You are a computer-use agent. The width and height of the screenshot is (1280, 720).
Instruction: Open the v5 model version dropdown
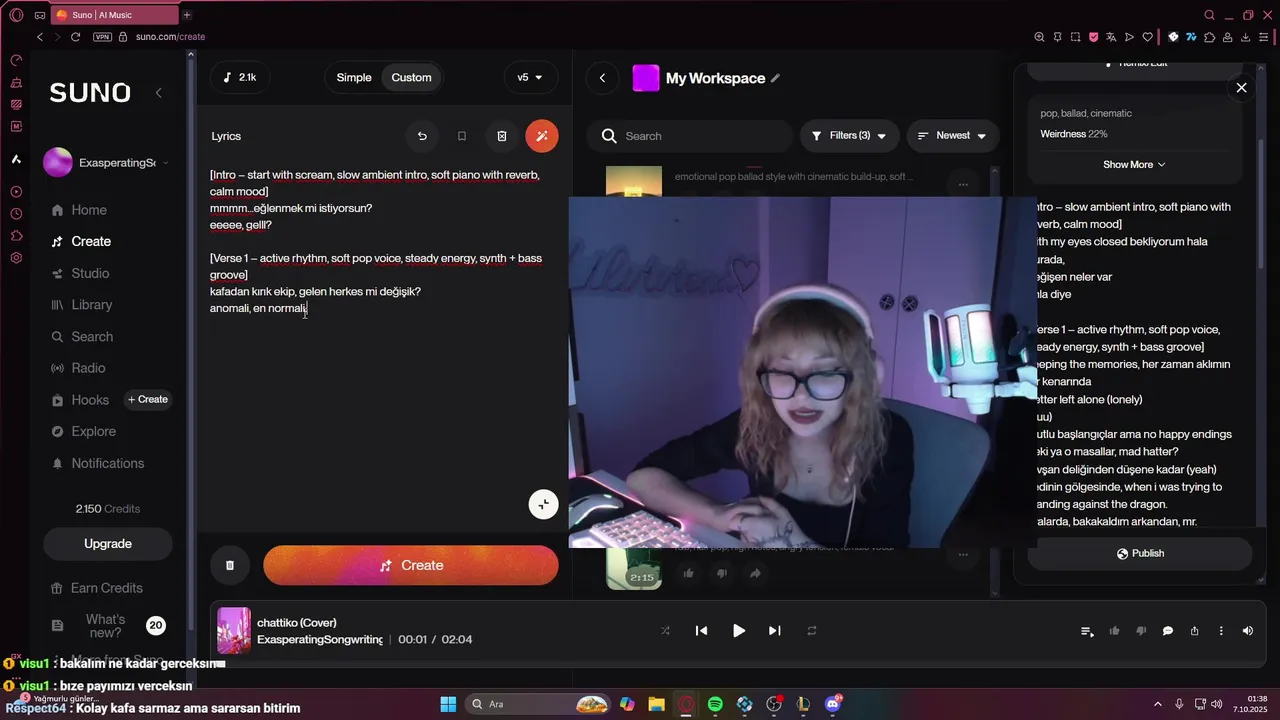530,78
